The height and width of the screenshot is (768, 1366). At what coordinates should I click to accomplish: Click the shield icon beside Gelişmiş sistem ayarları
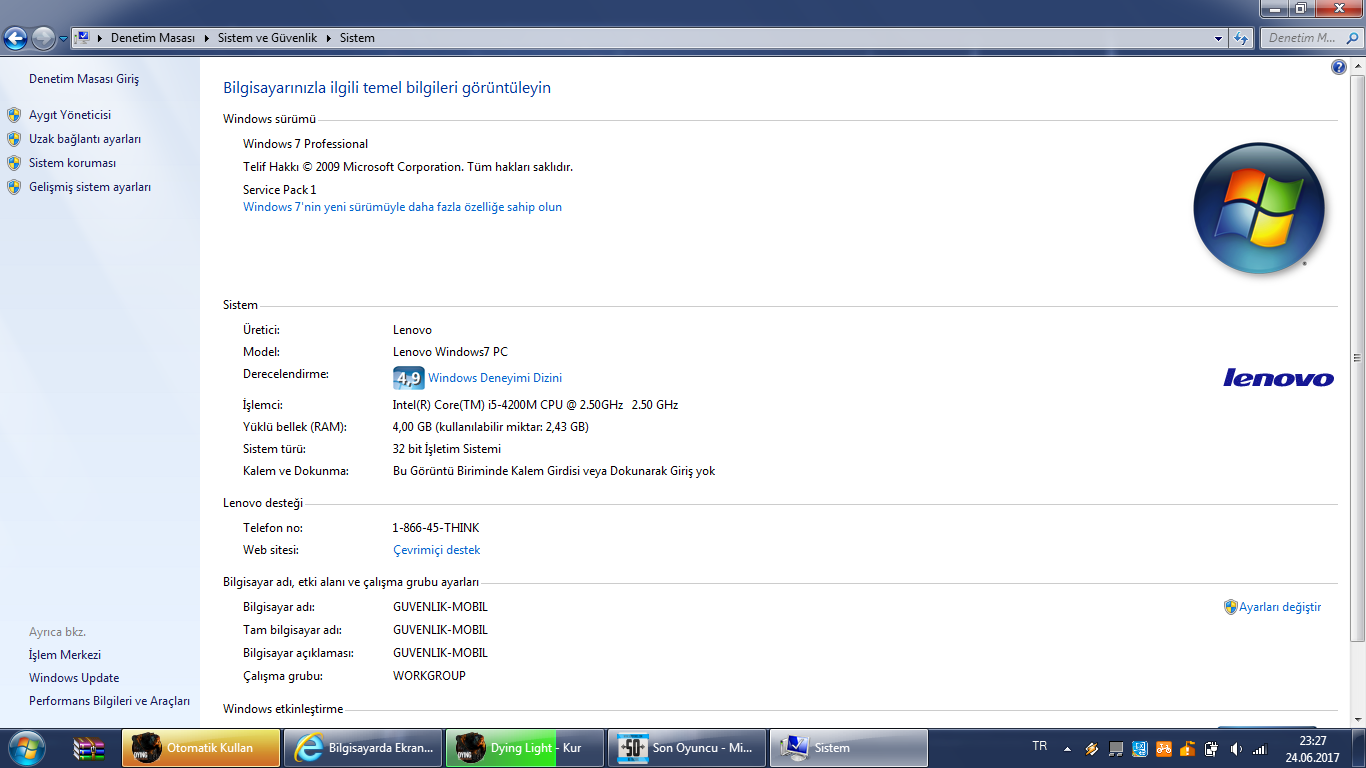(x=14, y=187)
